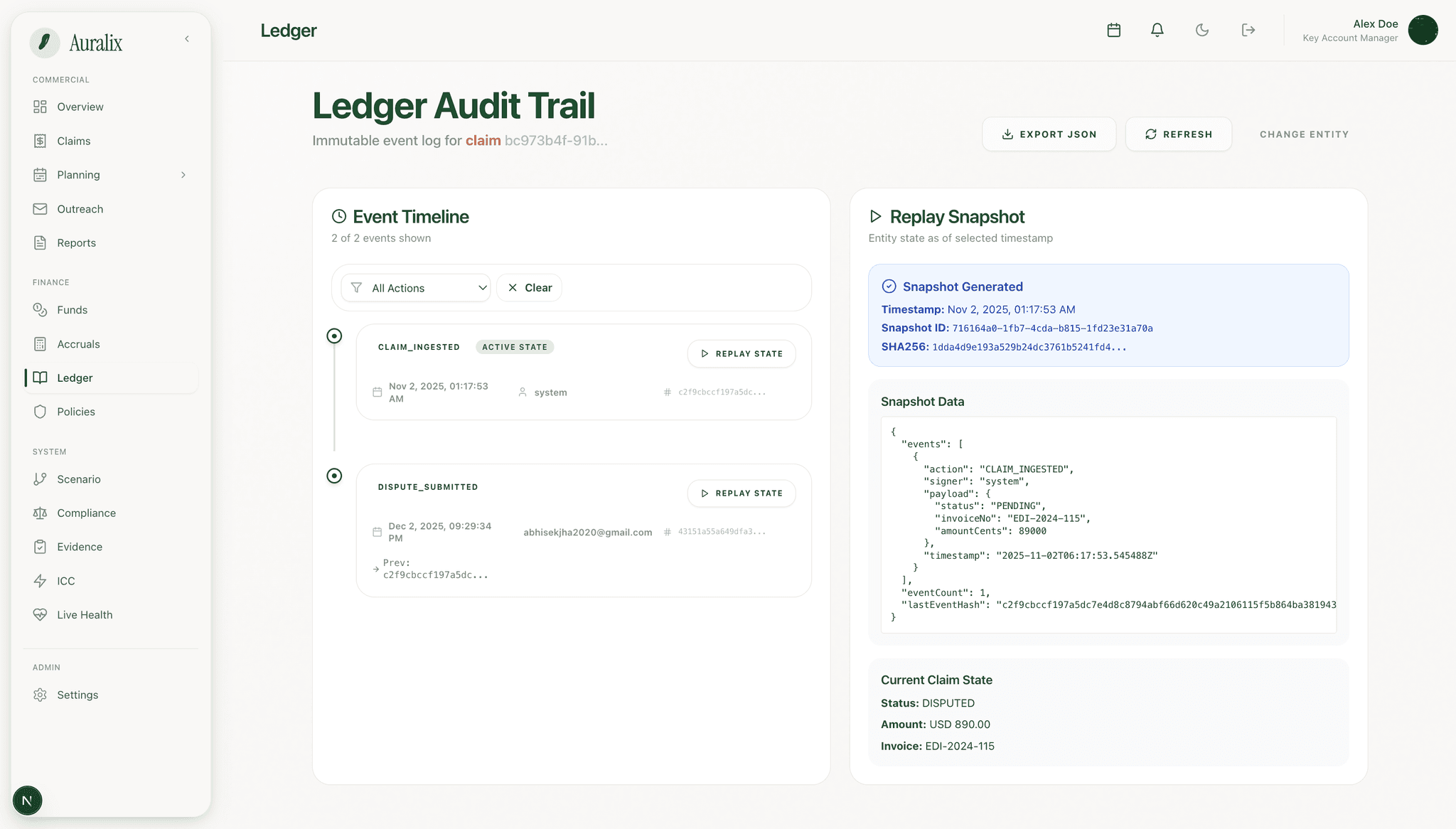Collapse the sidebar with the arrow chevron
The image size is (1456, 829).
point(187,39)
